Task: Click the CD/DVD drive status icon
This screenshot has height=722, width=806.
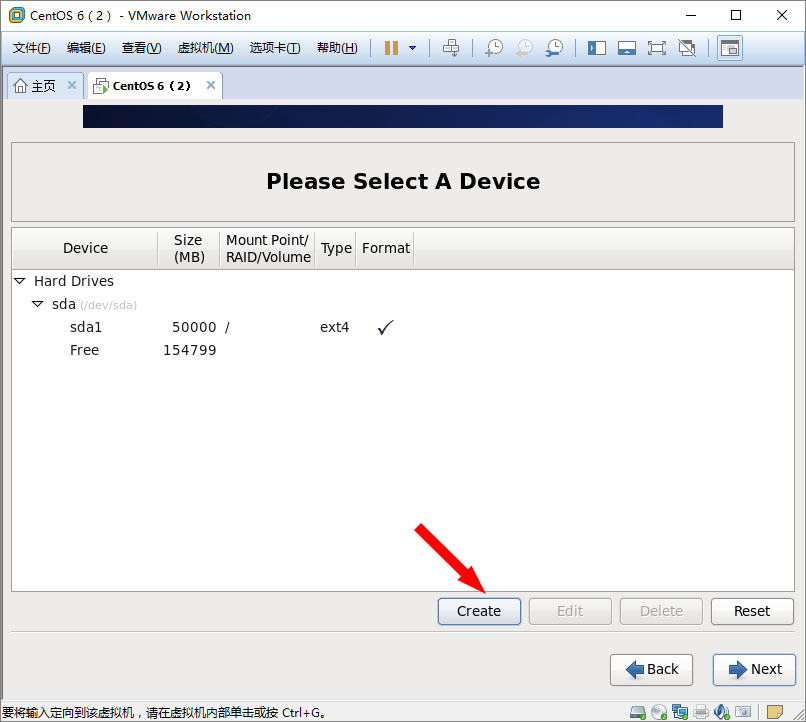Action: pos(659,712)
